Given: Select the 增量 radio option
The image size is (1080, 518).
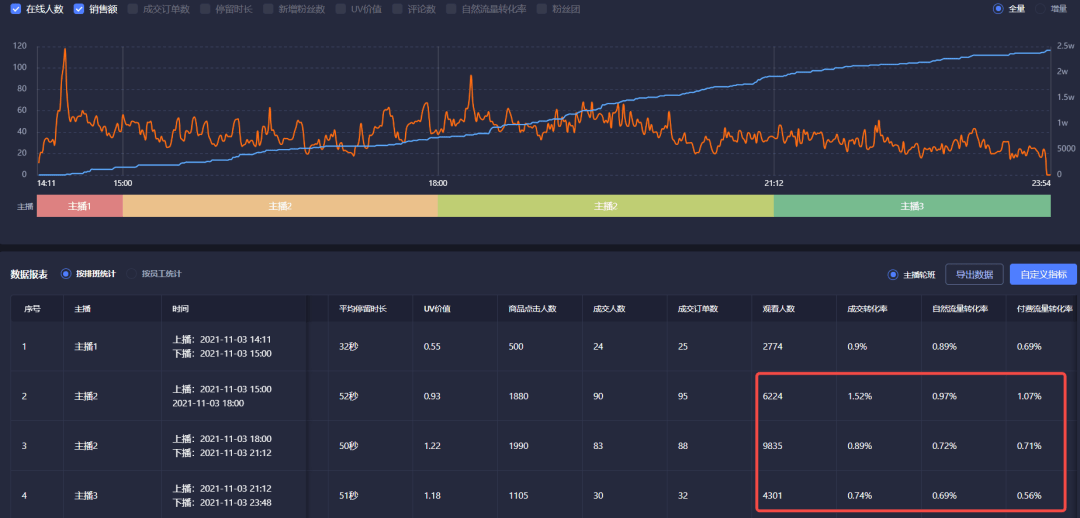Looking at the screenshot, I should 1040,9.
